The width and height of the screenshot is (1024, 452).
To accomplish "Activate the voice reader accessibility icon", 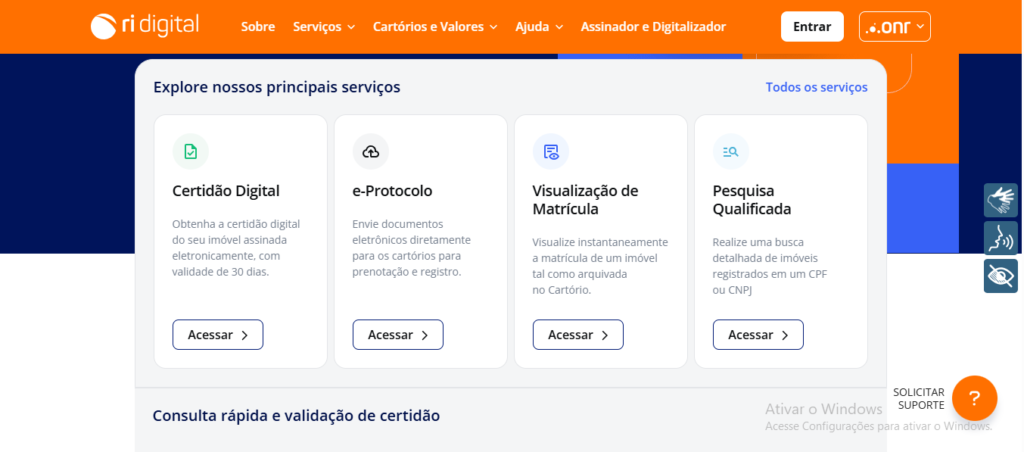I will point(1000,238).
